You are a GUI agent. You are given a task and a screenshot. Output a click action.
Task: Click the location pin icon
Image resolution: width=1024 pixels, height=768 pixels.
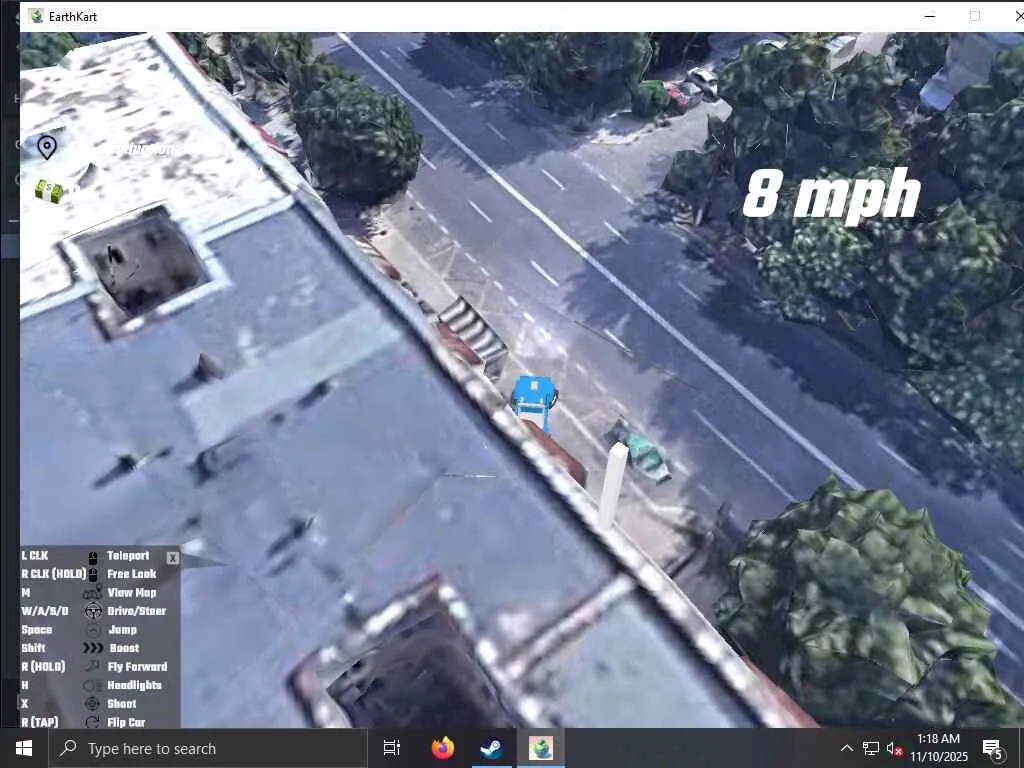(x=46, y=148)
